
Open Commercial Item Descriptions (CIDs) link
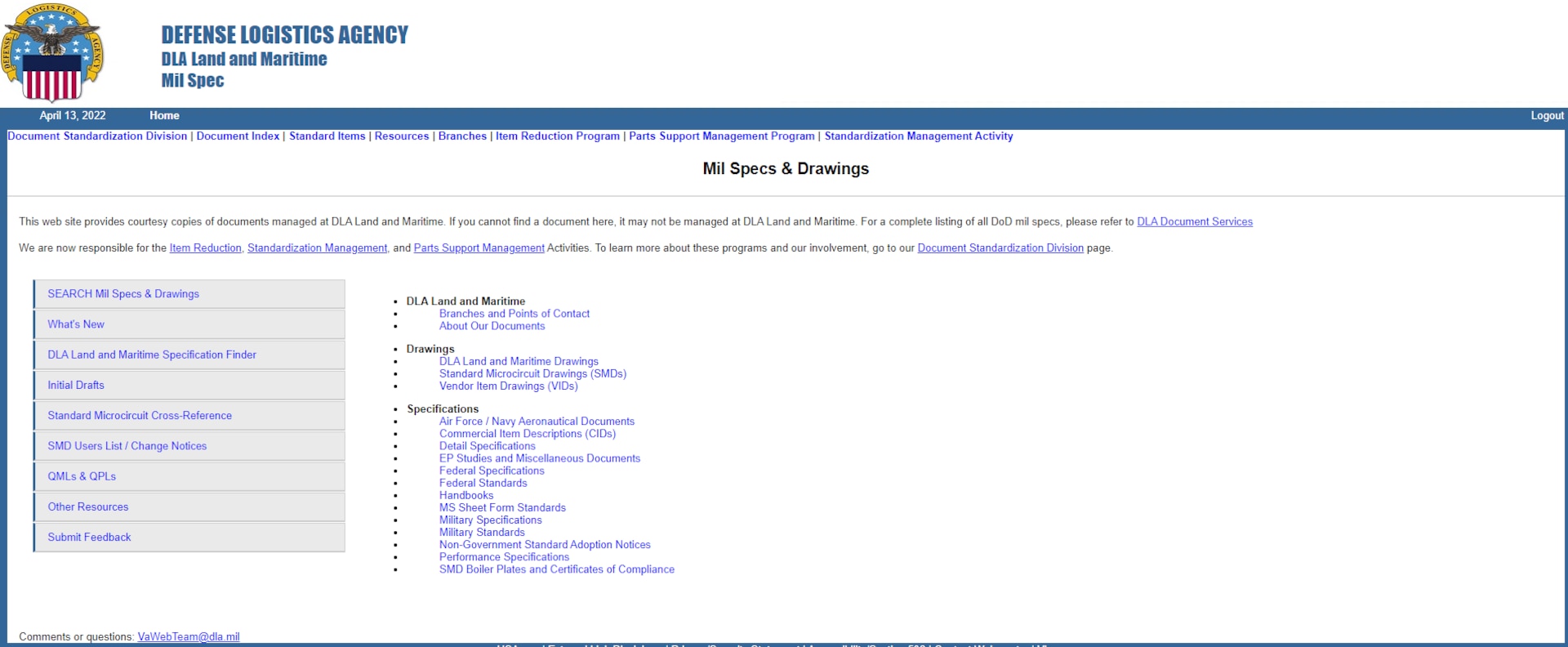click(x=528, y=434)
